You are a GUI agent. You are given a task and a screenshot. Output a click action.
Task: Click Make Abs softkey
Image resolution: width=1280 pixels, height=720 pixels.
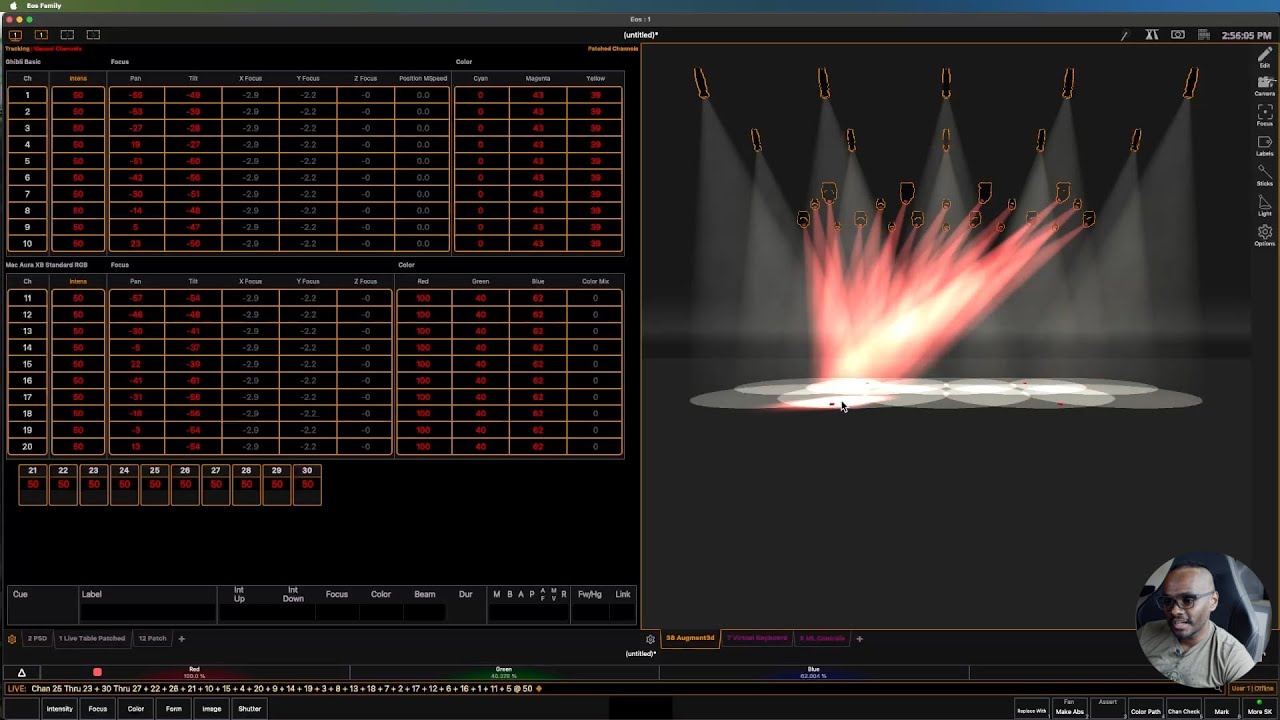(x=1069, y=709)
